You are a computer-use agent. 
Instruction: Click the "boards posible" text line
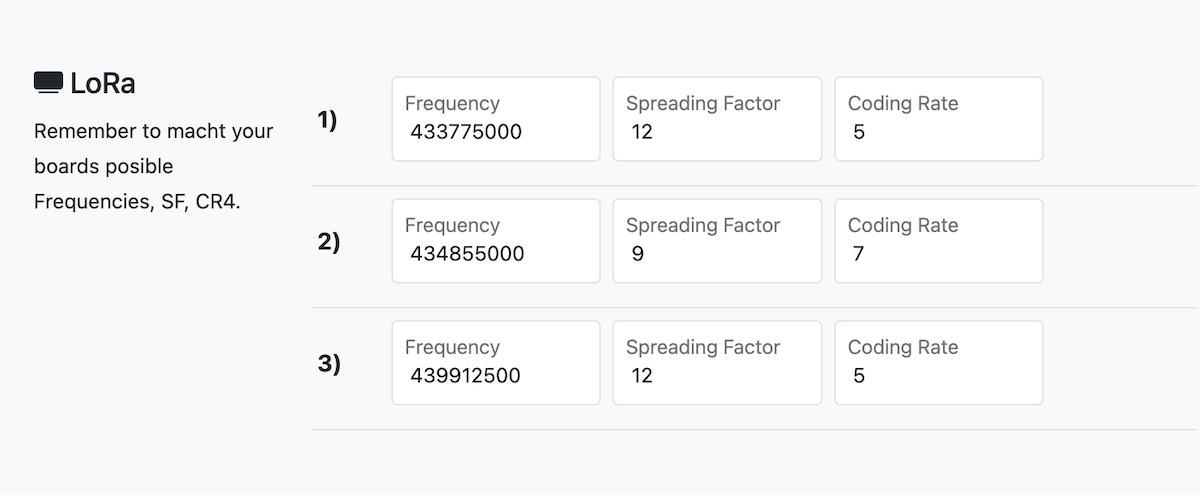(x=103, y=166)
